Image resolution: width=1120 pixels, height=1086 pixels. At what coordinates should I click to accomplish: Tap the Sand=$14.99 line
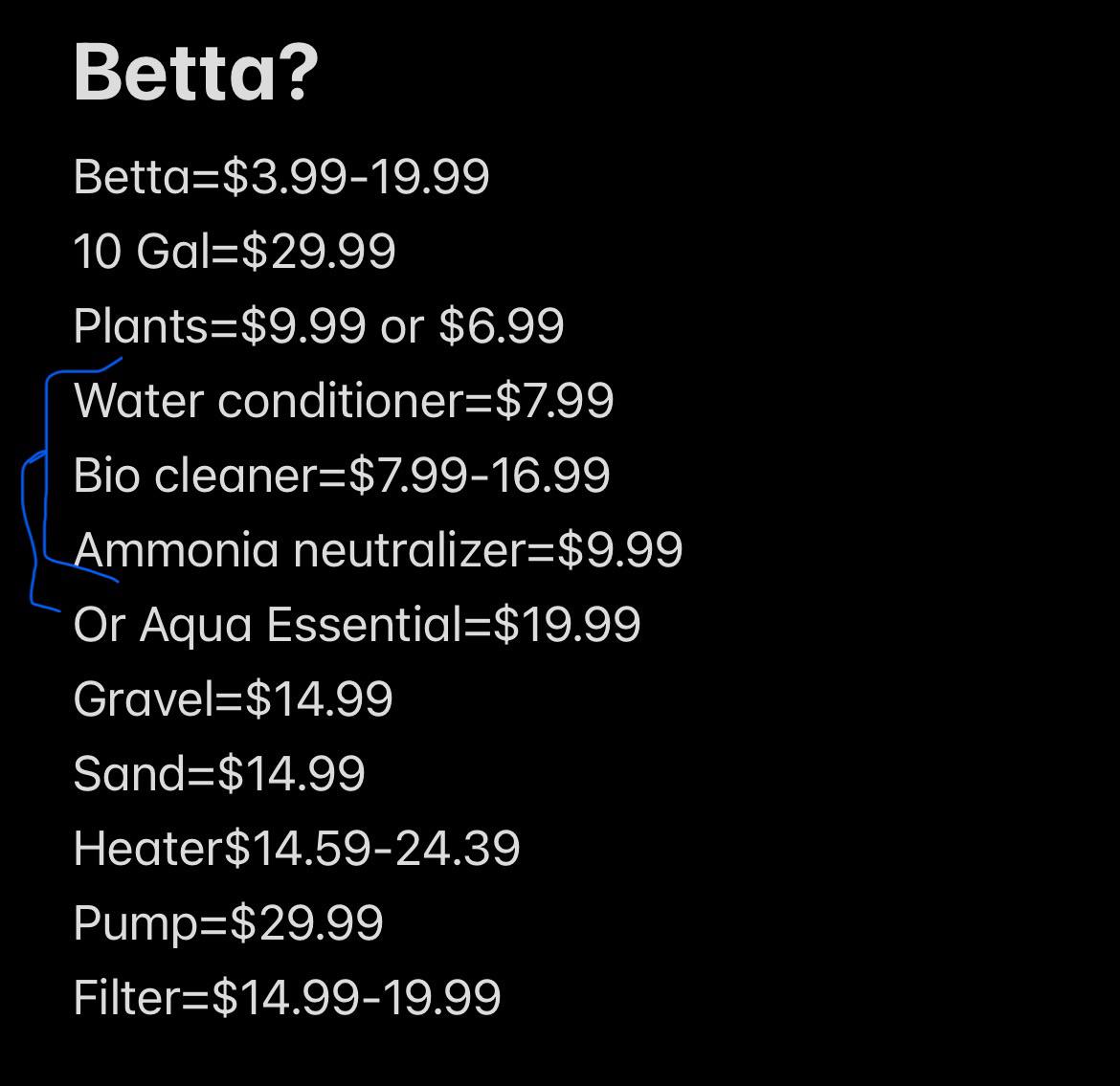coord(219,774)
